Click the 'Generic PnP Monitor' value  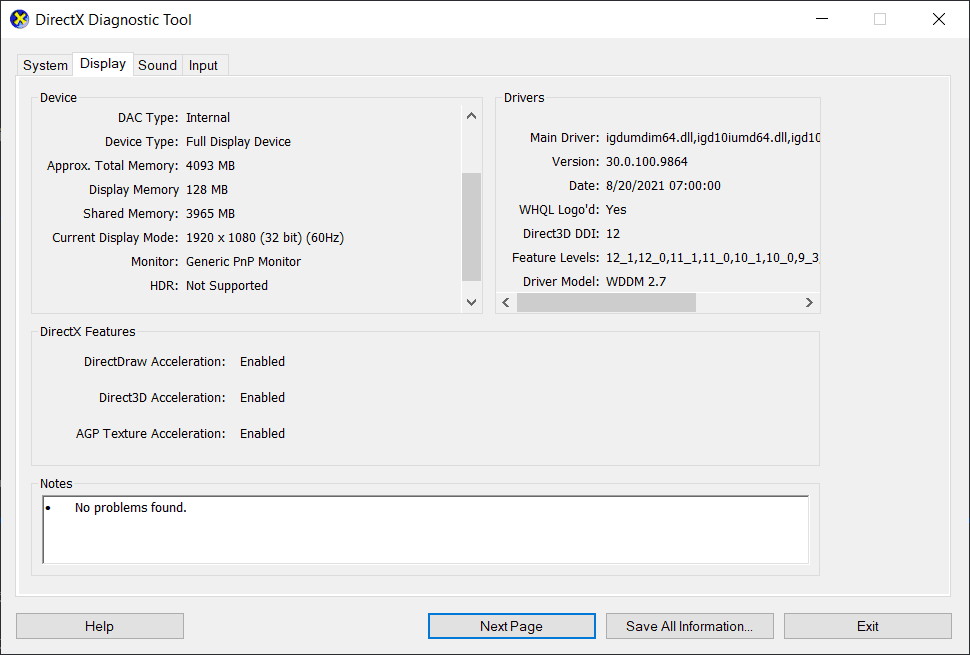(243, 262)
